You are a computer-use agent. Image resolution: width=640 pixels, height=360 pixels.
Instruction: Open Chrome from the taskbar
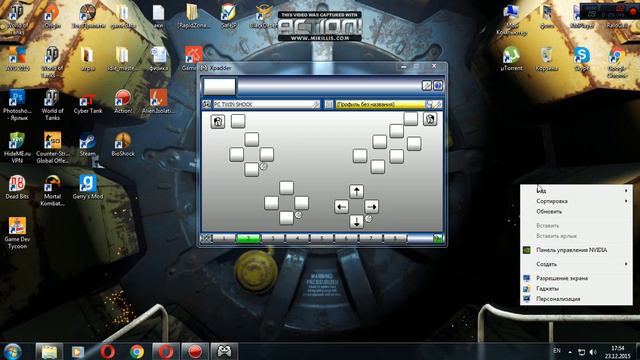137,351
